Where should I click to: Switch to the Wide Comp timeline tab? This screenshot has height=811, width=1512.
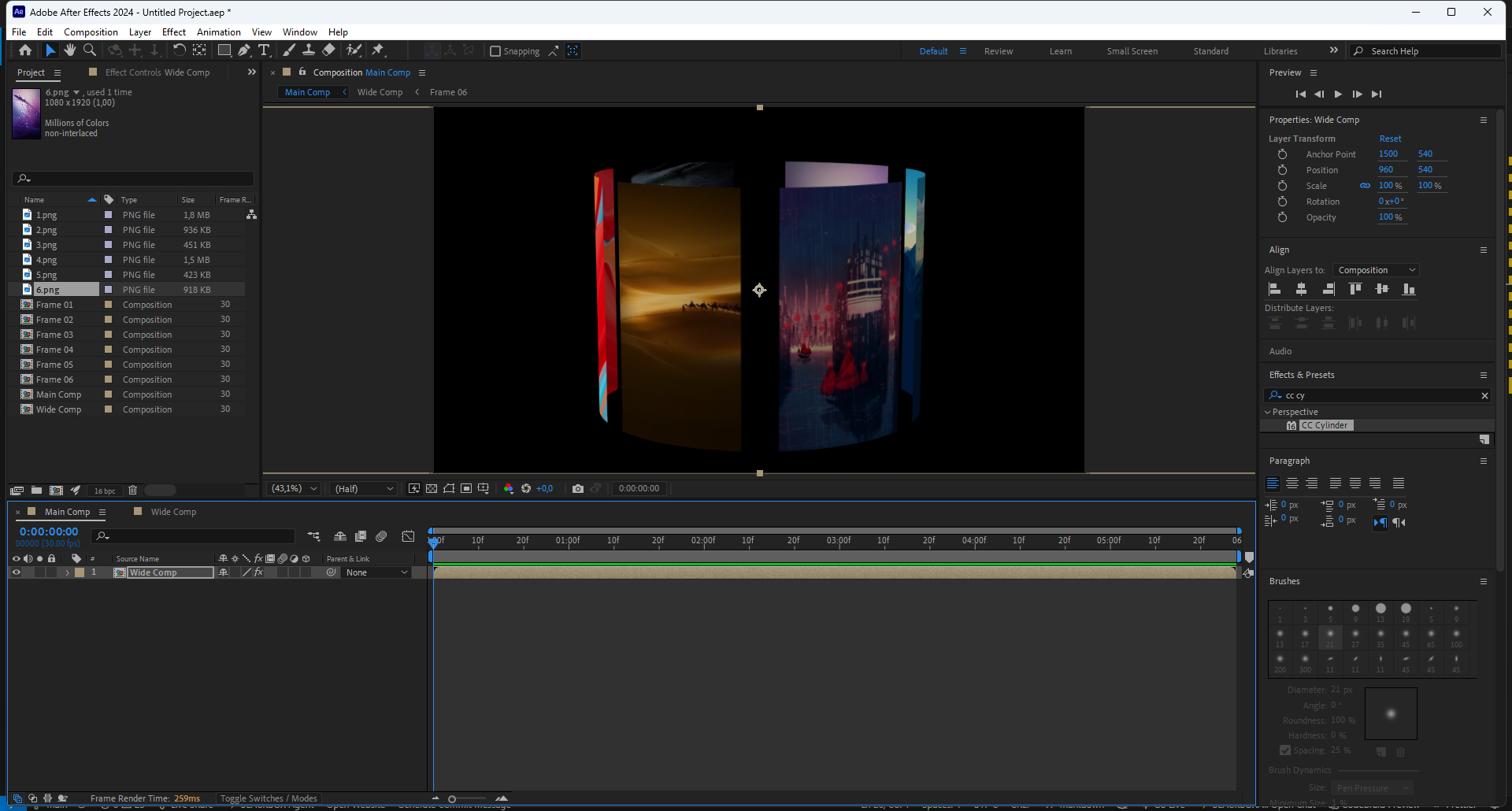(x=173, y=512)
